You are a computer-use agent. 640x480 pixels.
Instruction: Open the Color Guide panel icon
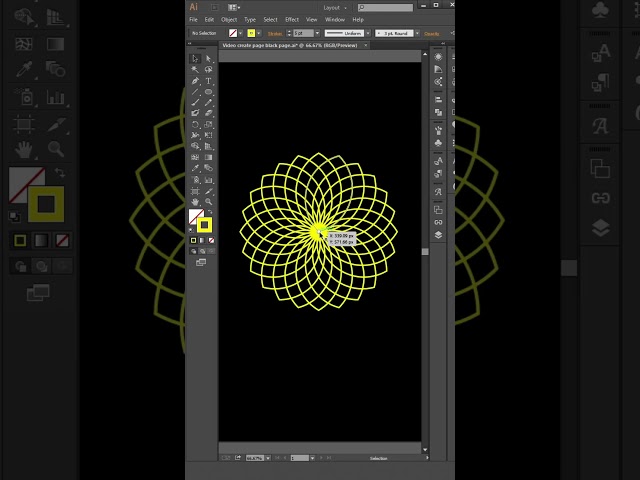pyautogui.click(x=438, y=69)
